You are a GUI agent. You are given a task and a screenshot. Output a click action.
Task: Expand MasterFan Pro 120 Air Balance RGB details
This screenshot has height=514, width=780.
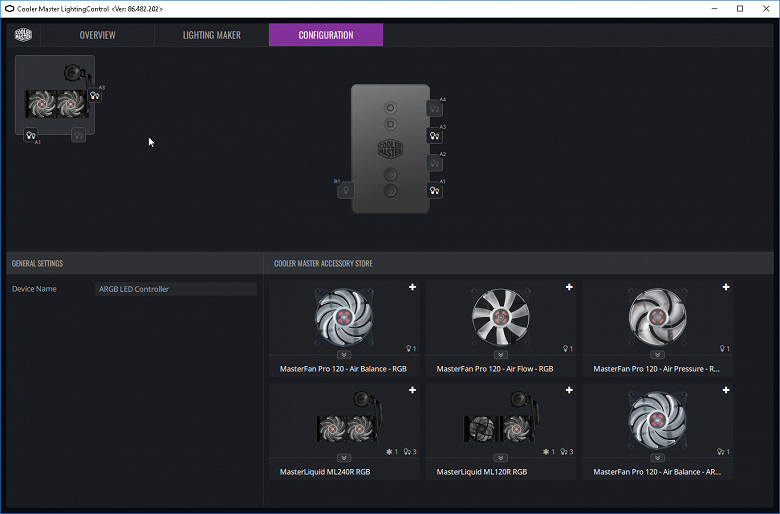coord(344,355)
